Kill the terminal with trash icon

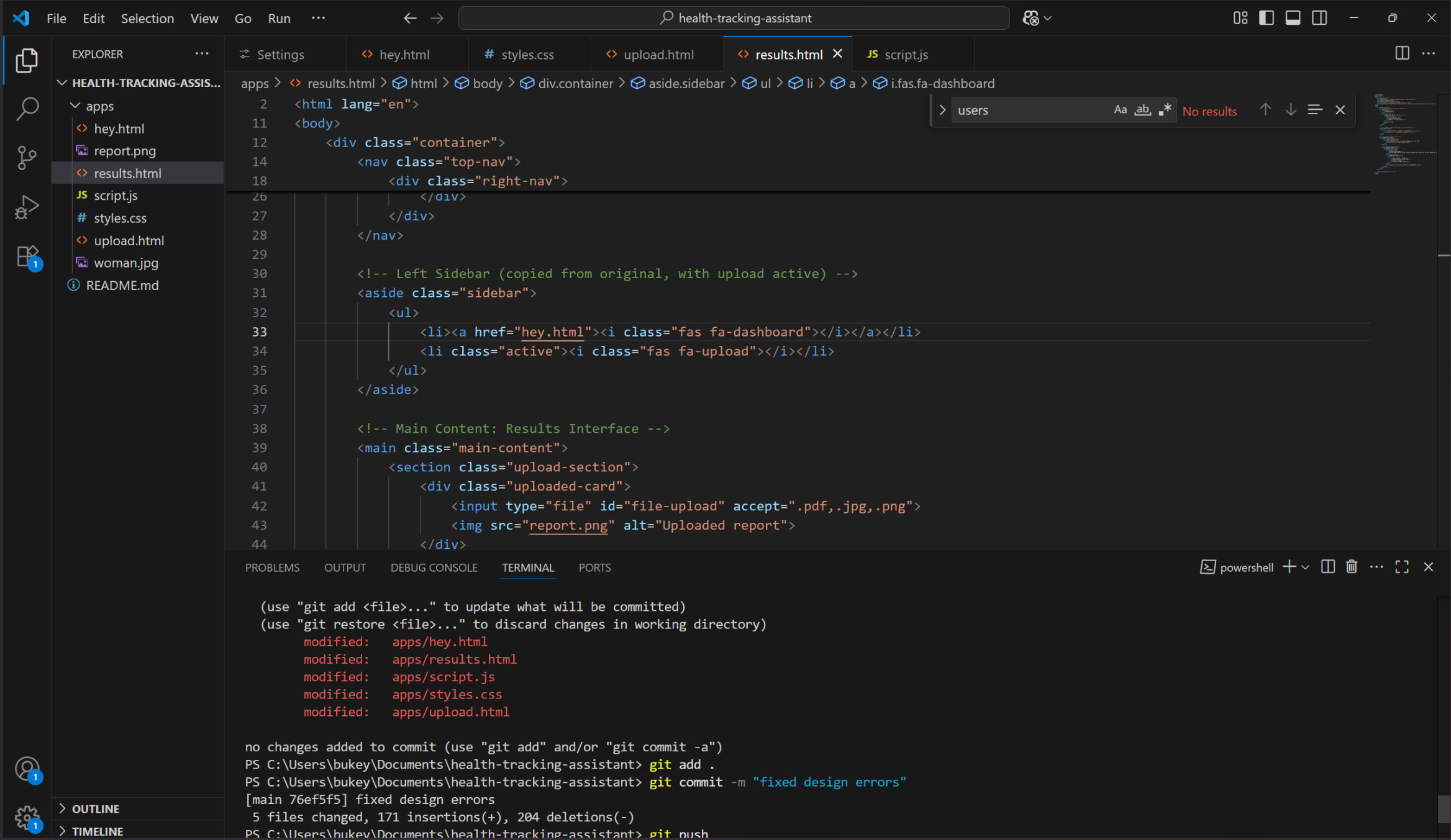coord(1352,567)
